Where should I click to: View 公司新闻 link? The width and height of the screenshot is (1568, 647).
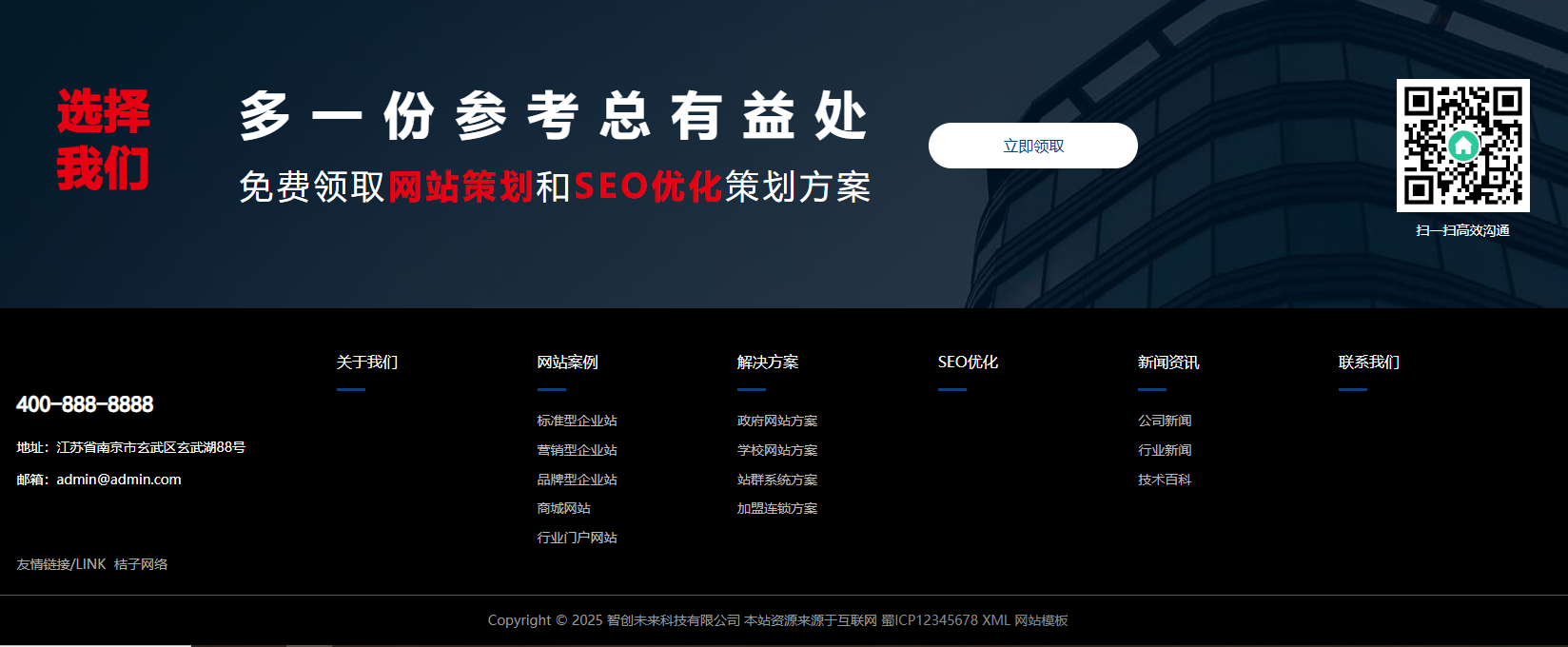pyautogui.click(x=1165, y=421)
